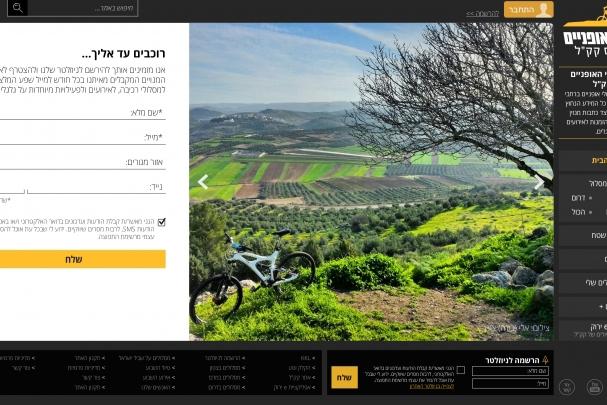Viewport: 607px width, 405px height.
Task: Click the שם מלא full name field
Action: (x=83, y=113)
